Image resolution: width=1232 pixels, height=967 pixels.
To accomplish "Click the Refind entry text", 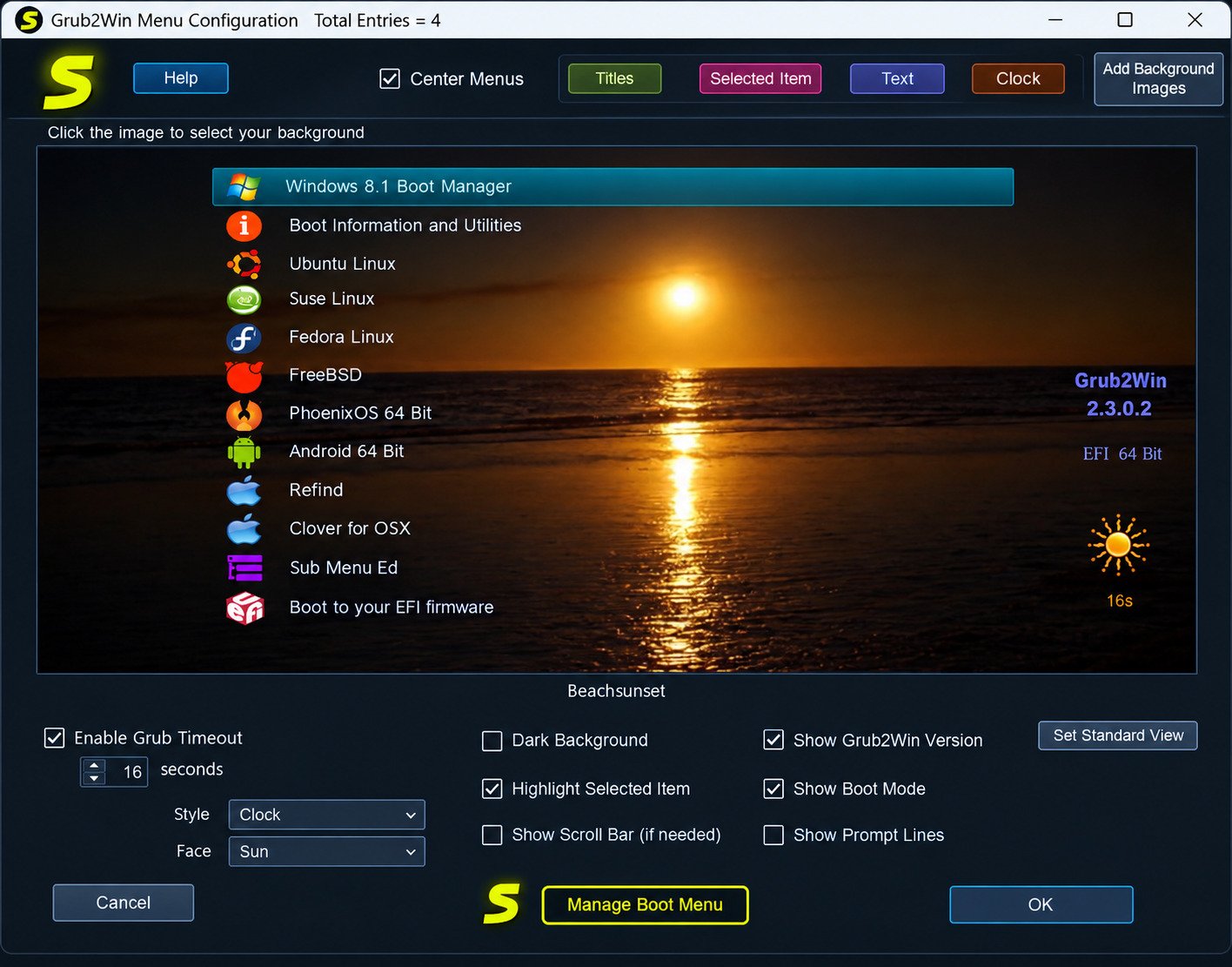I will (x=316, y=490).
